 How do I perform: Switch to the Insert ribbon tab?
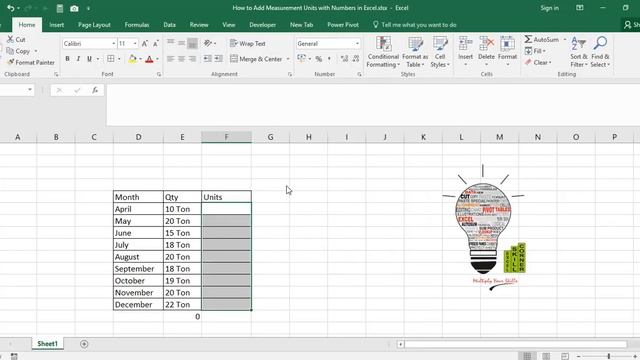point(56,25)
